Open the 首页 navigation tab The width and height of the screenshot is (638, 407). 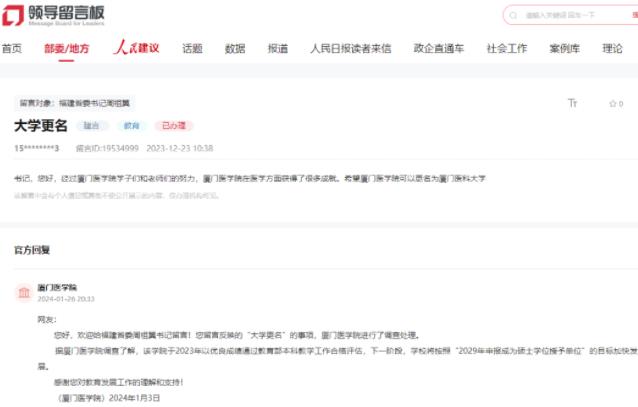(12, 49)
